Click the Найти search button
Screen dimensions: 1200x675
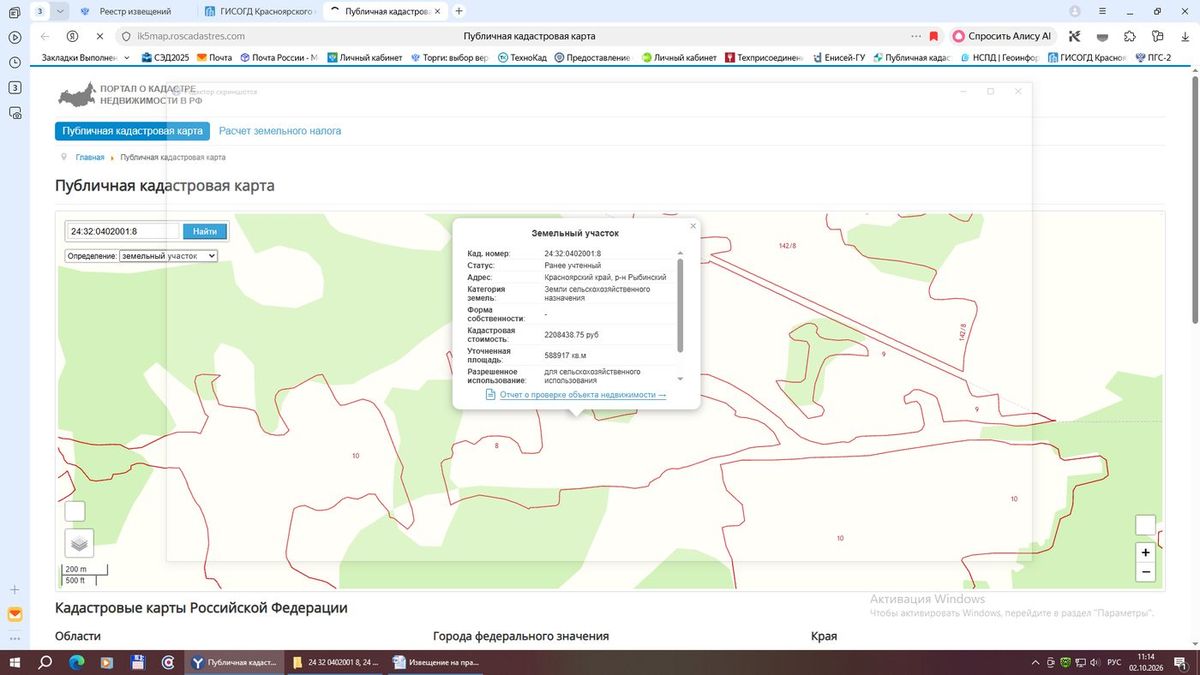coord(205,231)
